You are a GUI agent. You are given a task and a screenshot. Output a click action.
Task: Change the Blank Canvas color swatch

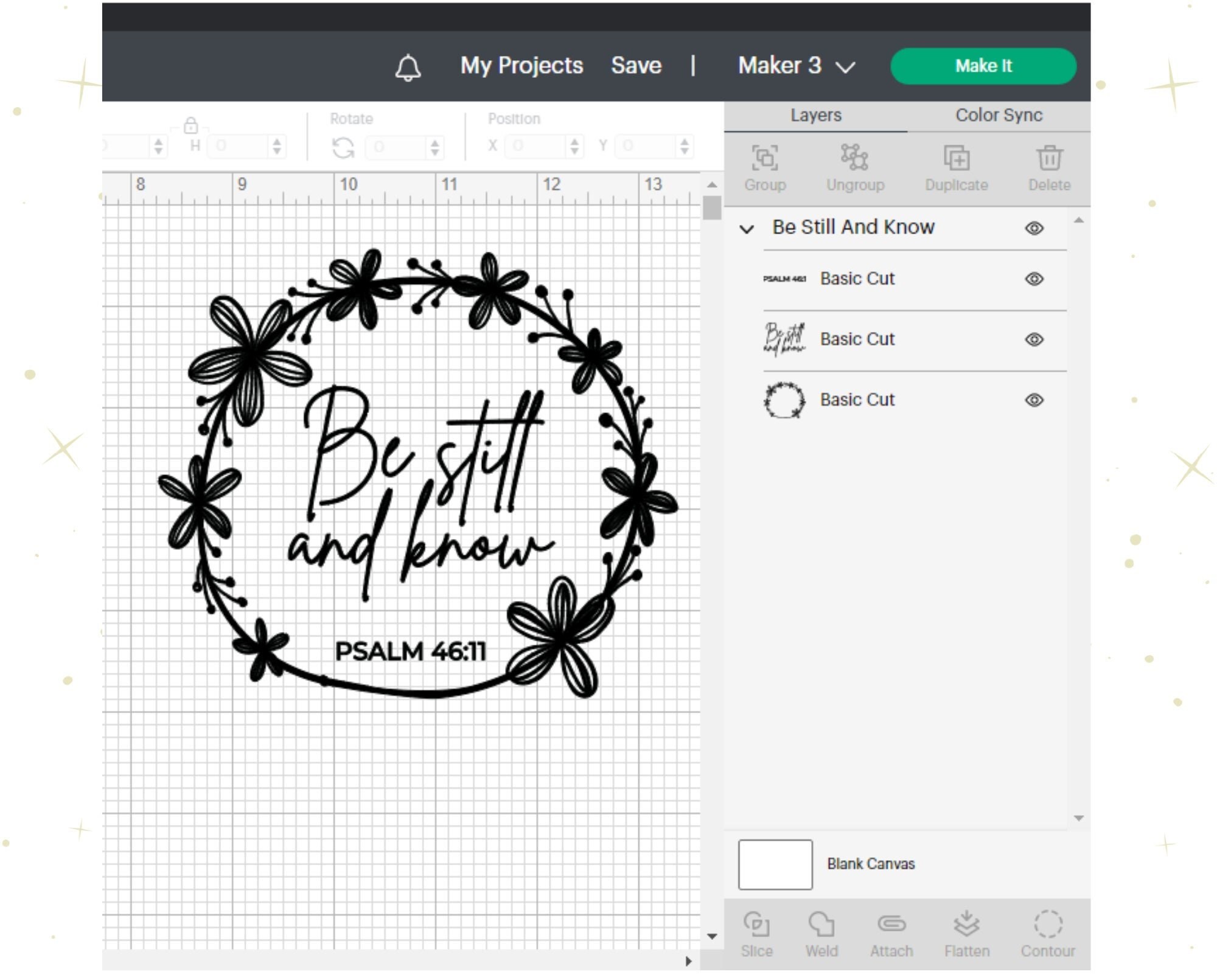tap(775, 864)
